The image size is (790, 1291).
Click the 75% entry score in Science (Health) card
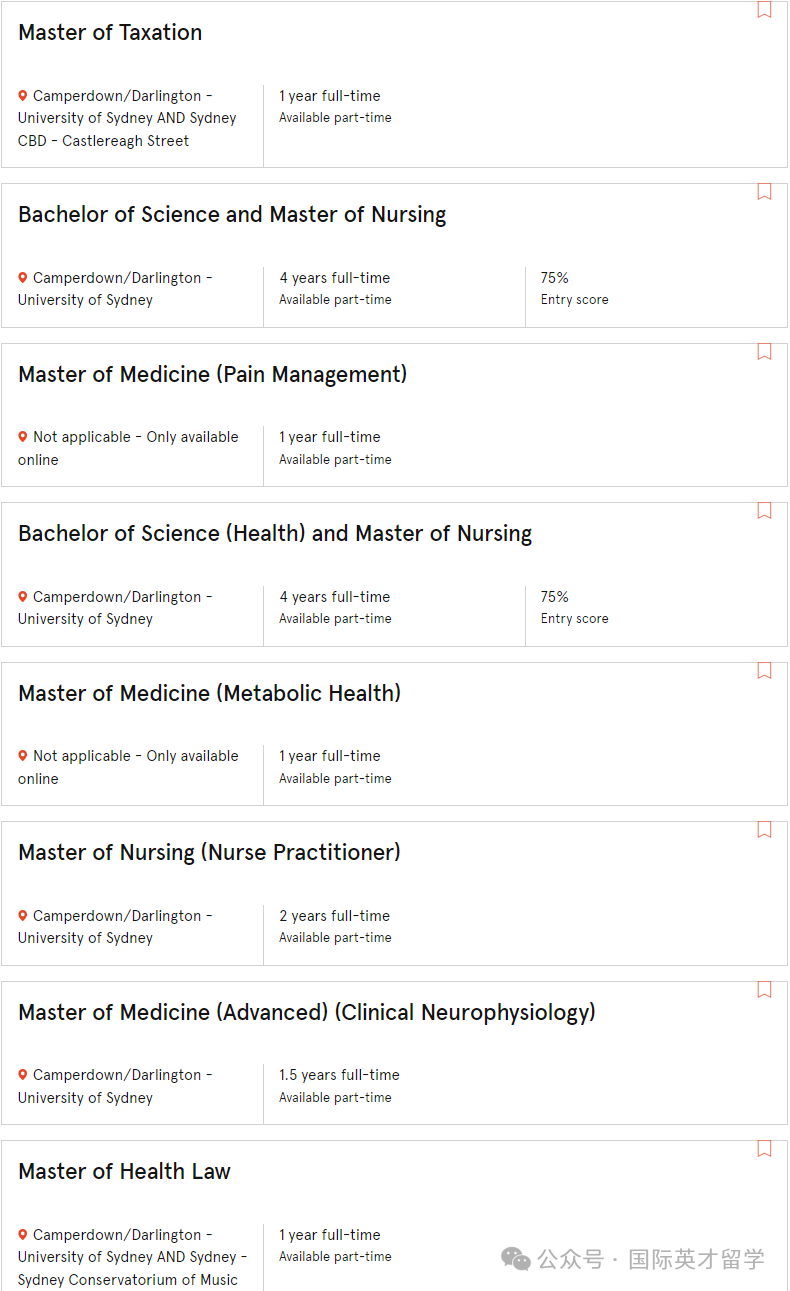[x=555, y=597]
